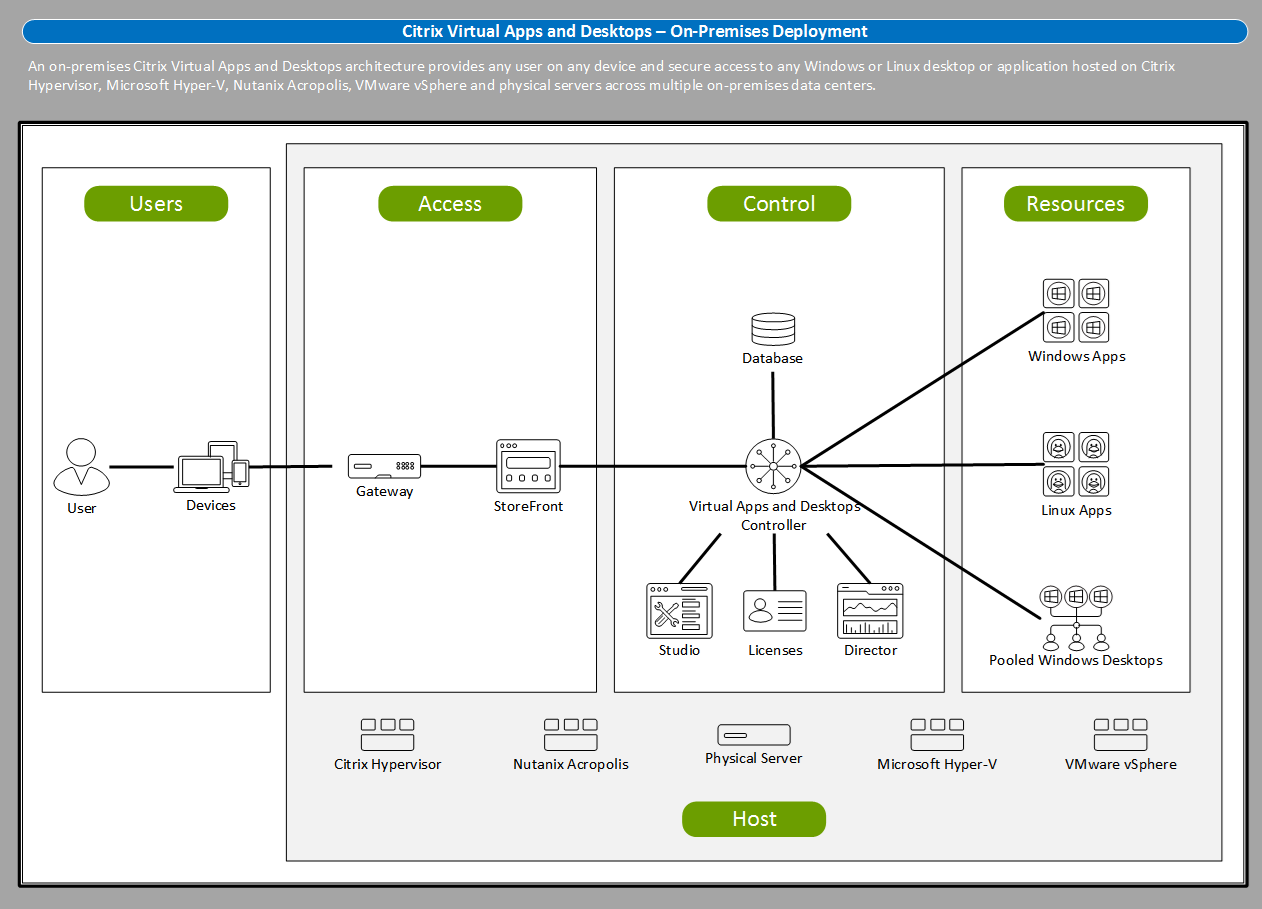1262x909 pixels.
Task: Select the Pooled Windows Desktops icon
Action: [x=1076, y=618]
